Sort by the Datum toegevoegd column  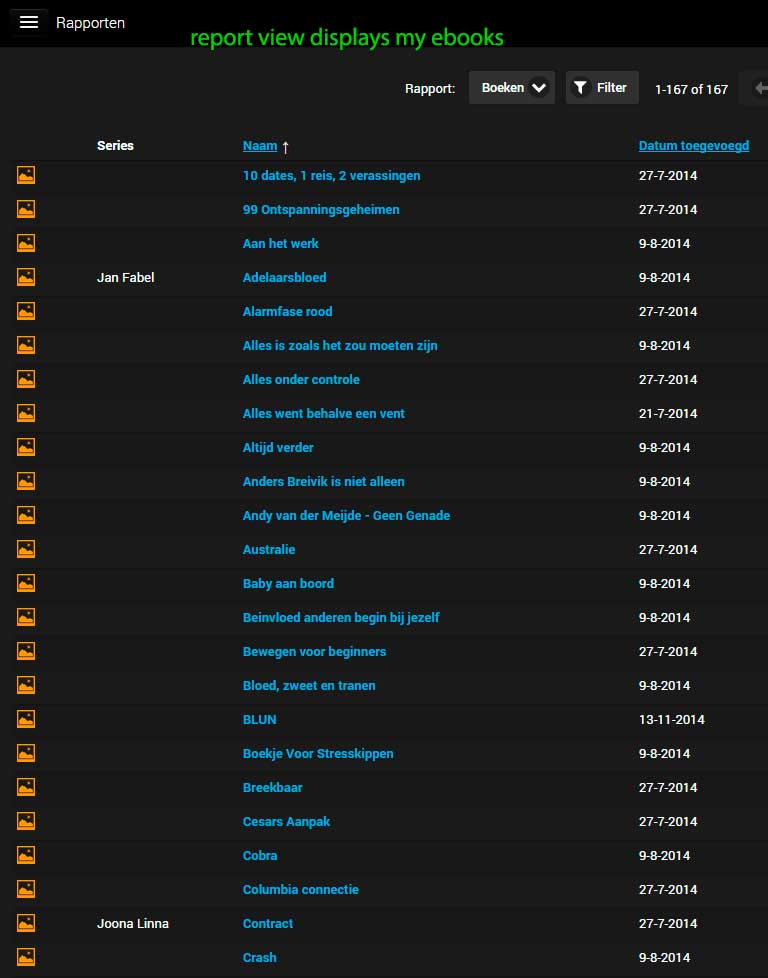pos(693,145)
